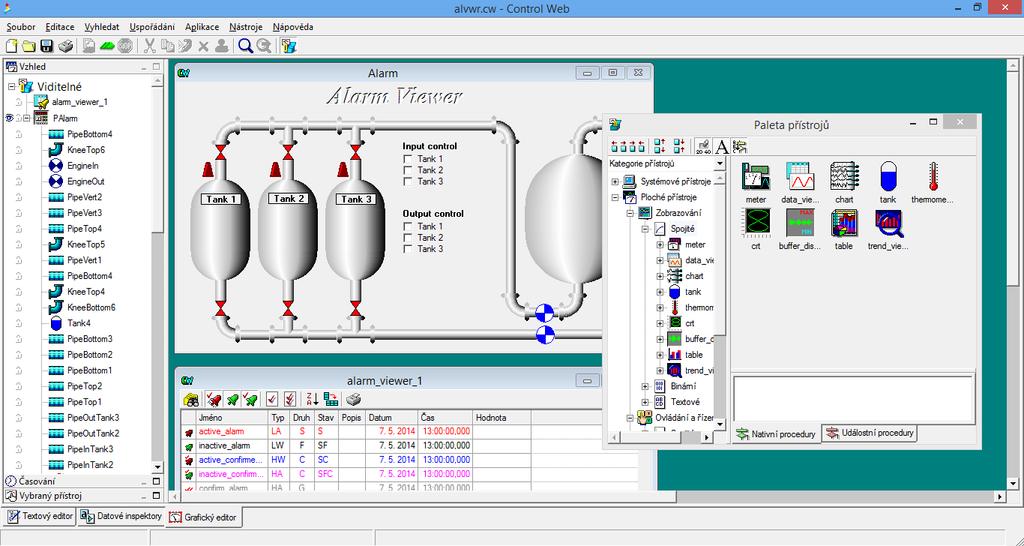Screen dimensions: 1024x546
Task: Select the meter instrument in the palette grid
Action: (756, 183)
